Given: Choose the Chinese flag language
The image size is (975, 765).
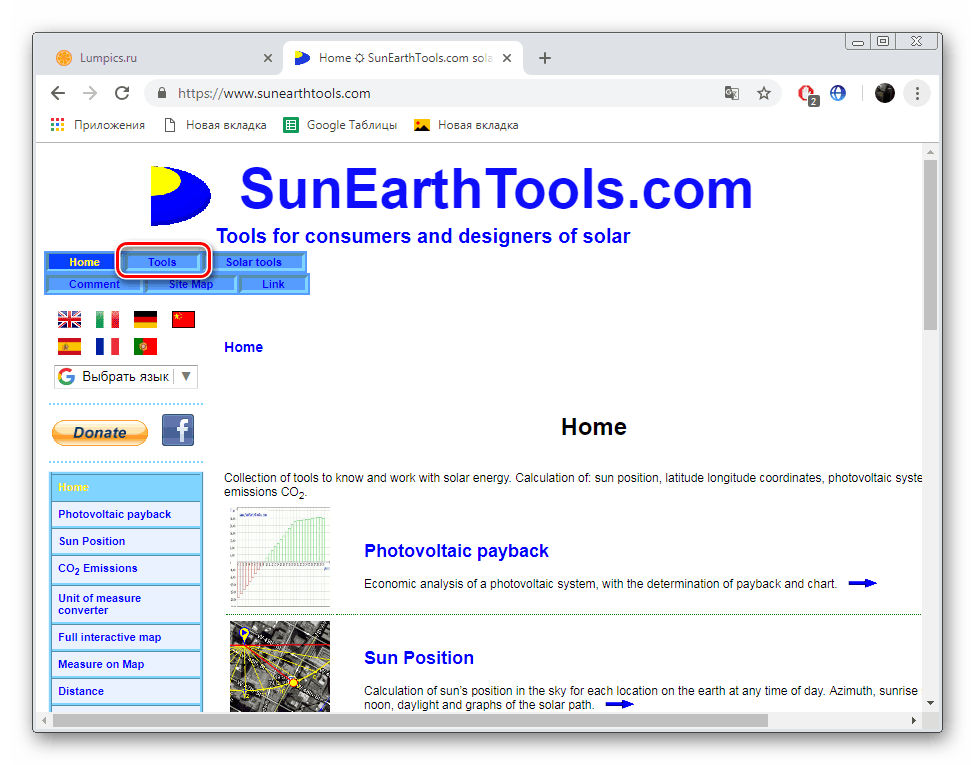Looking at the screenshot, I should [x=183, y=319].
